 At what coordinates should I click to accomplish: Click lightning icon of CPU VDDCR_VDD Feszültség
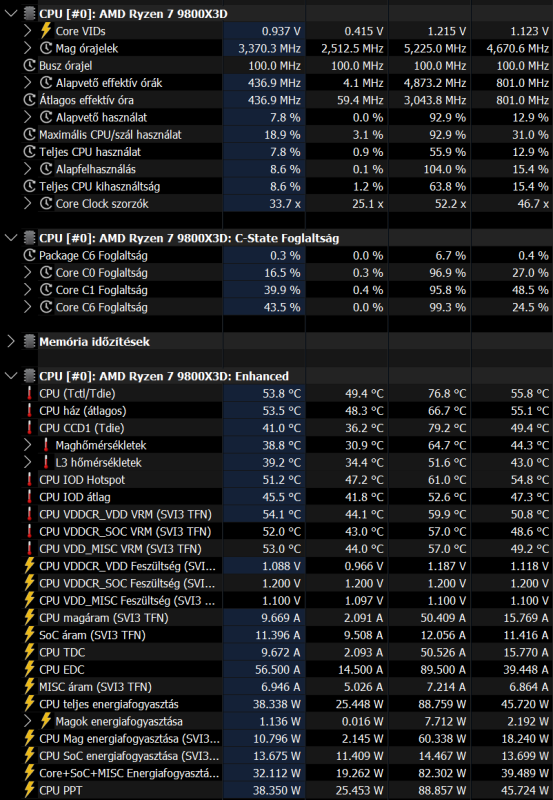pos(30,566)
